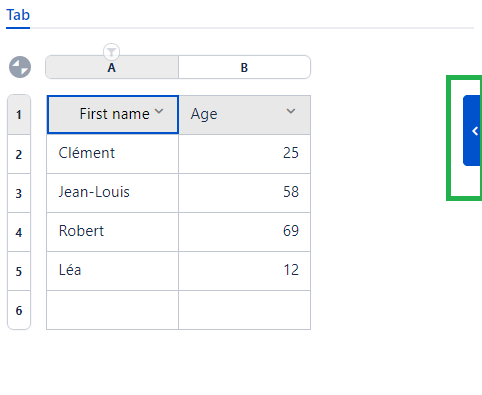Viewport: 482px width, 395px height.
Task: Select row 2 header
Action: pyautogui.click(x=19, y=154)
